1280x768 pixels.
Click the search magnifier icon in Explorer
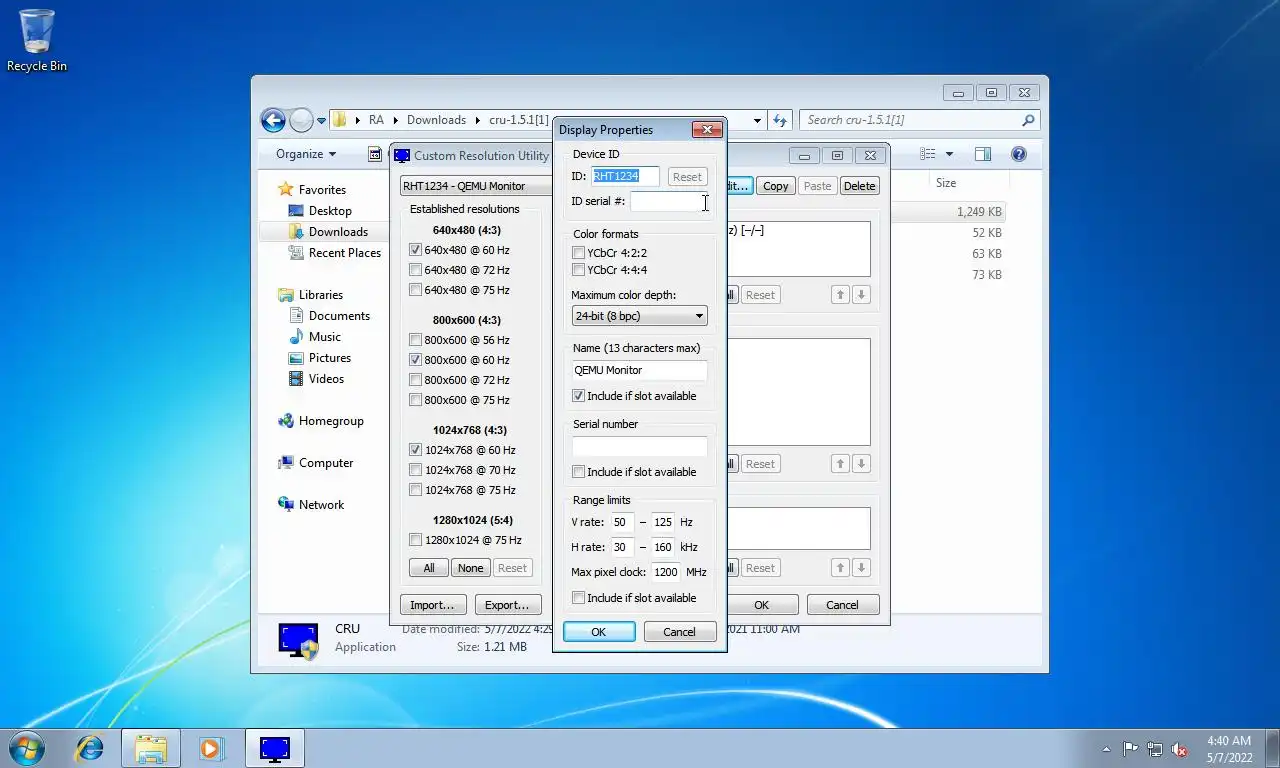click(1028, 120)
